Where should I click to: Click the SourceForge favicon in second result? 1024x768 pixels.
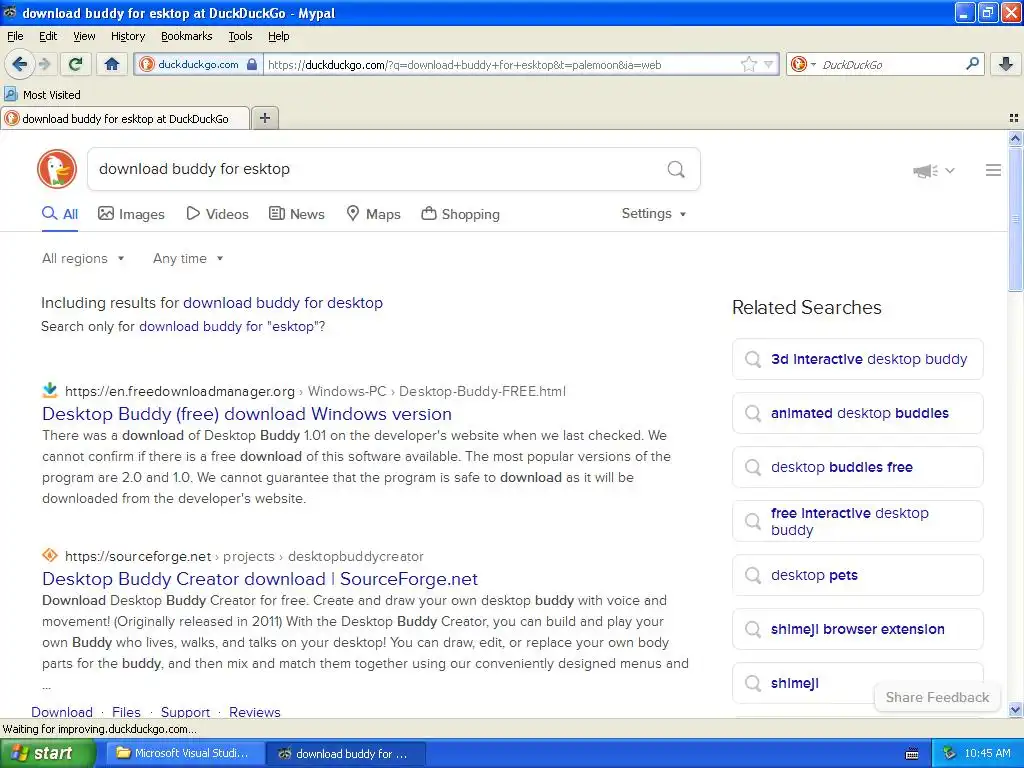pos(50,556)
